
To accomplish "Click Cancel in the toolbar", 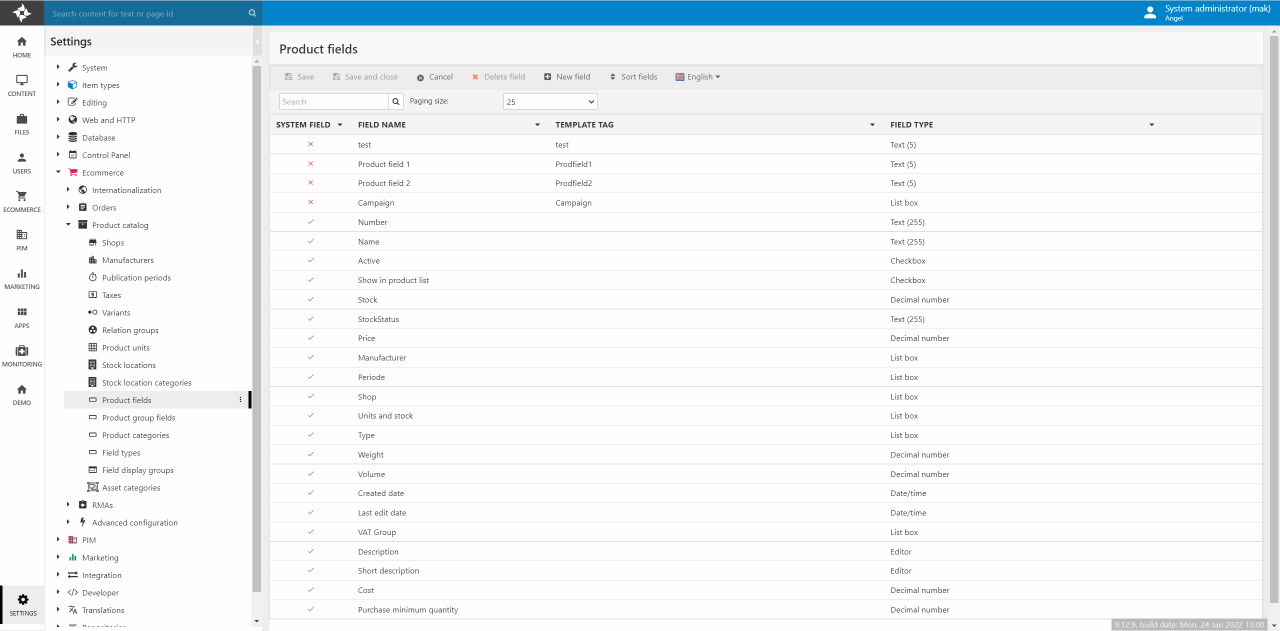I will pos(435,77).
